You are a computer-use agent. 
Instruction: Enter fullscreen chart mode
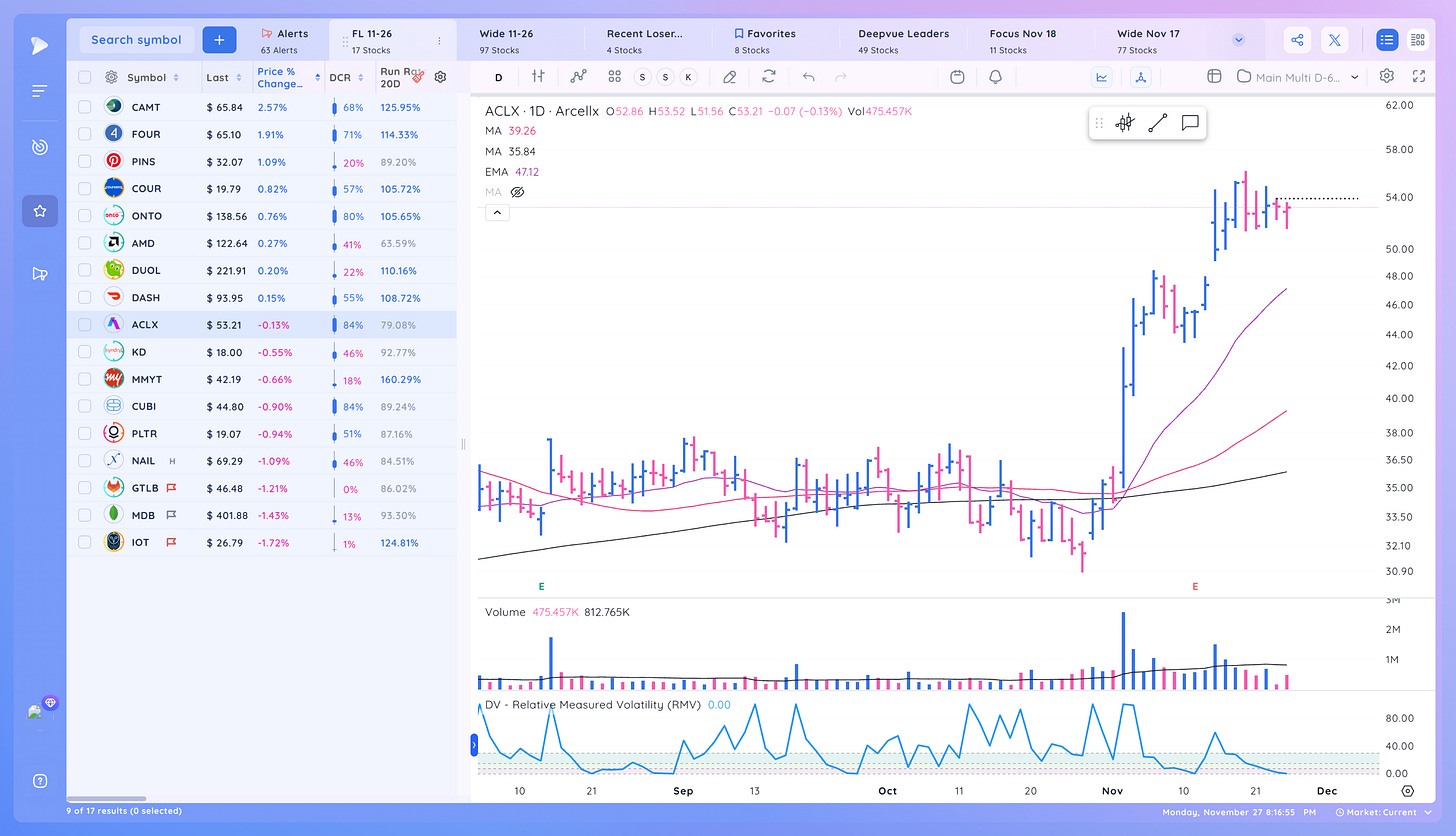tap(1419, 76)
